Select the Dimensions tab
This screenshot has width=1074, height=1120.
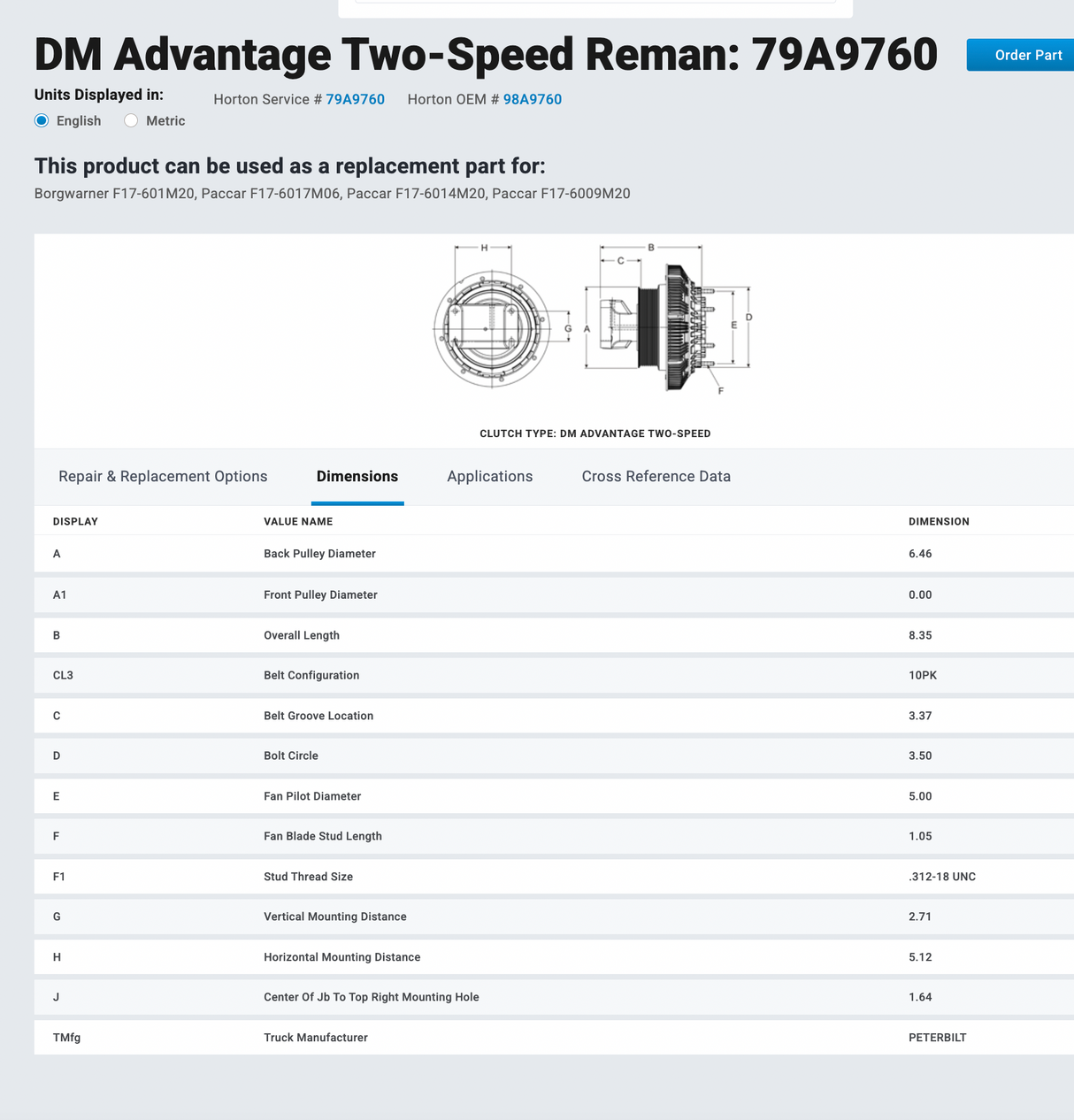[357, 476]
